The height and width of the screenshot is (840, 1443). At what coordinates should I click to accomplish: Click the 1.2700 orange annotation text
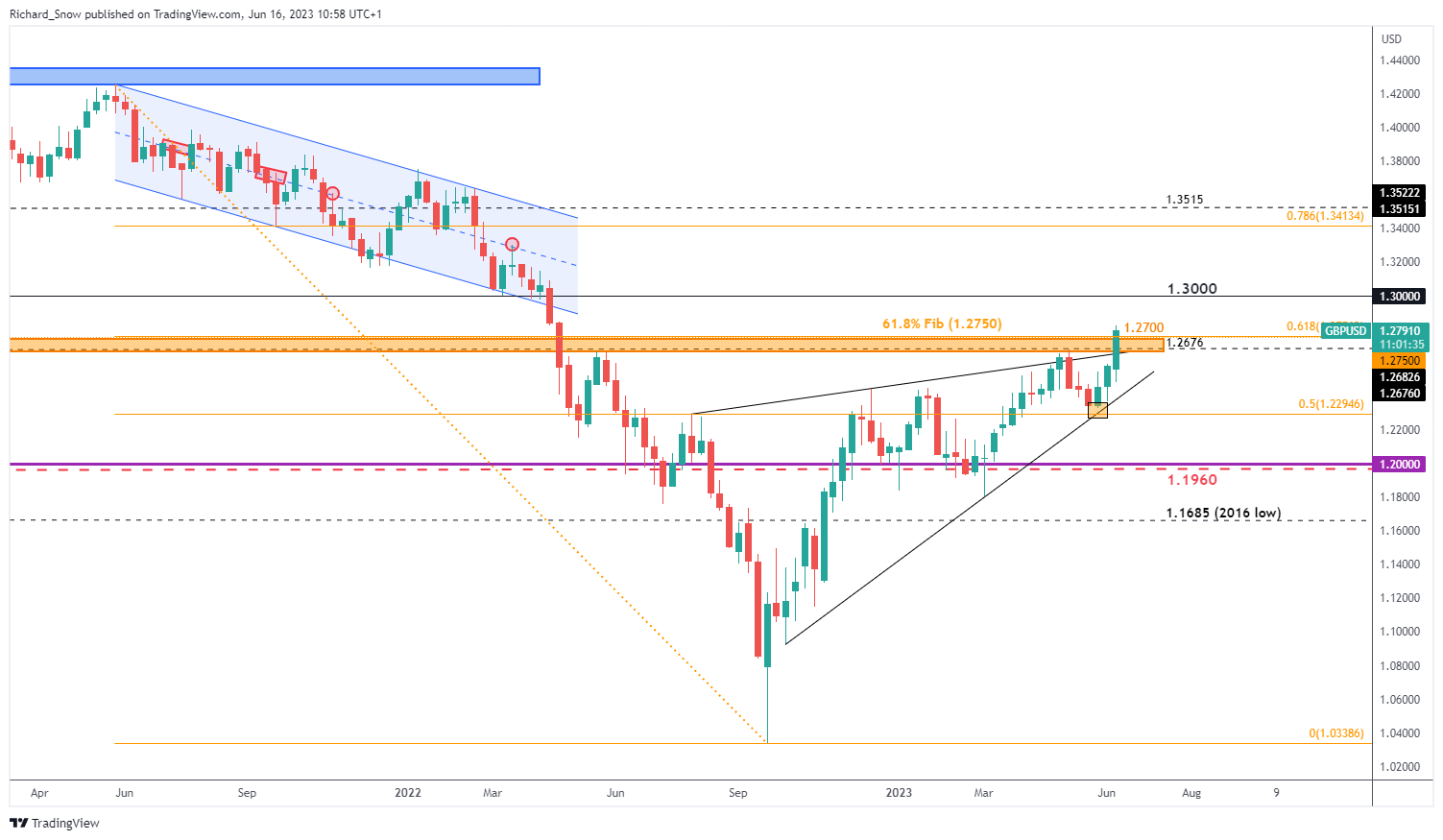(x=1143, y=328)
